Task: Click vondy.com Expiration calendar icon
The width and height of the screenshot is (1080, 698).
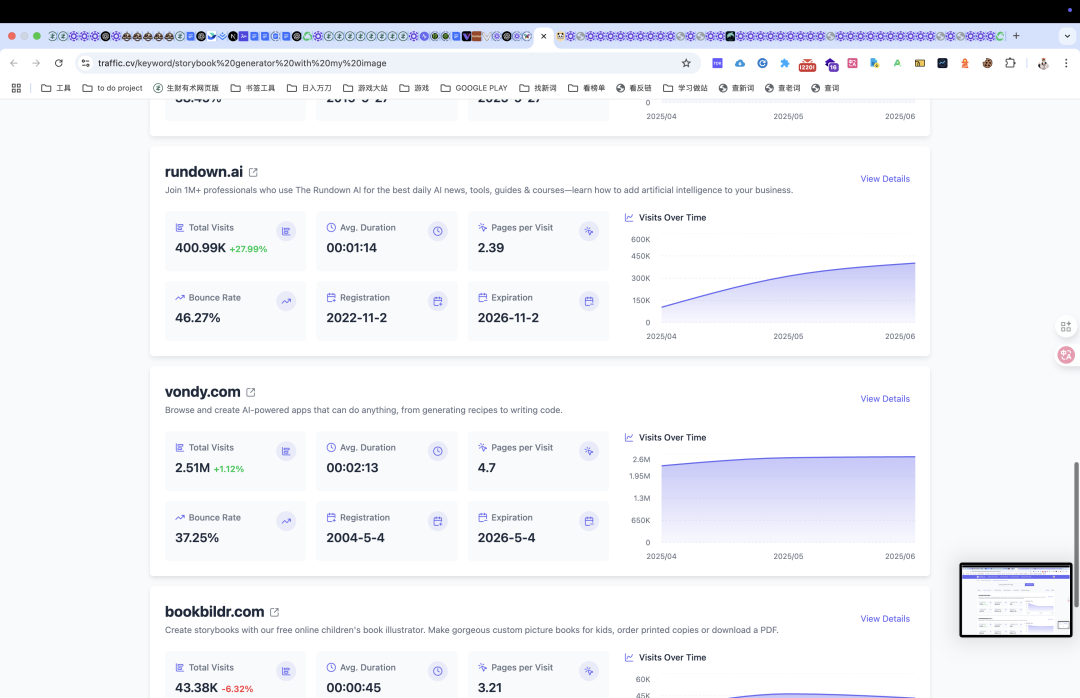Action: pyautogui.click(x=589, y=522)
